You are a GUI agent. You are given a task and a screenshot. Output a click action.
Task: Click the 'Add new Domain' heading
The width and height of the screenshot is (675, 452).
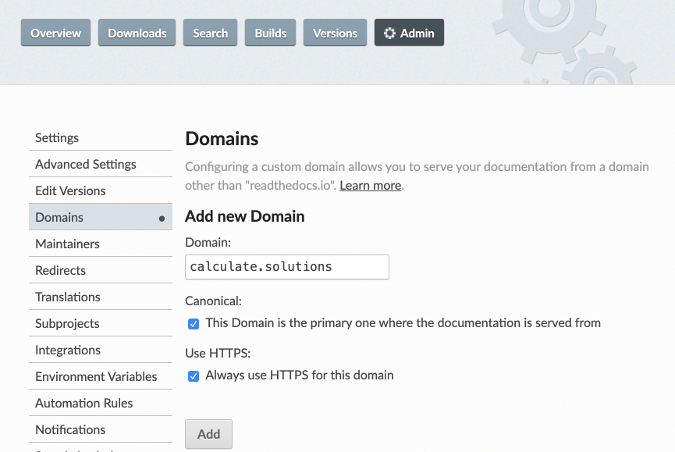pyautogui.click(x=245, y=216)
